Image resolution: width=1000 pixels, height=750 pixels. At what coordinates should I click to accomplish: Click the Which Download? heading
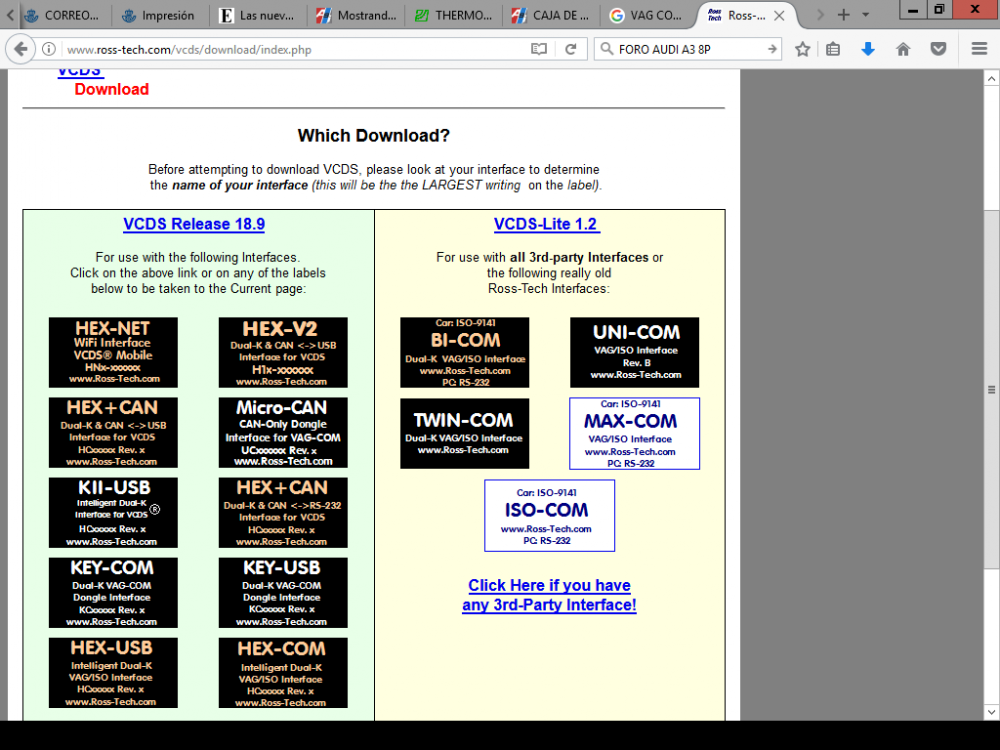[374, 135]
